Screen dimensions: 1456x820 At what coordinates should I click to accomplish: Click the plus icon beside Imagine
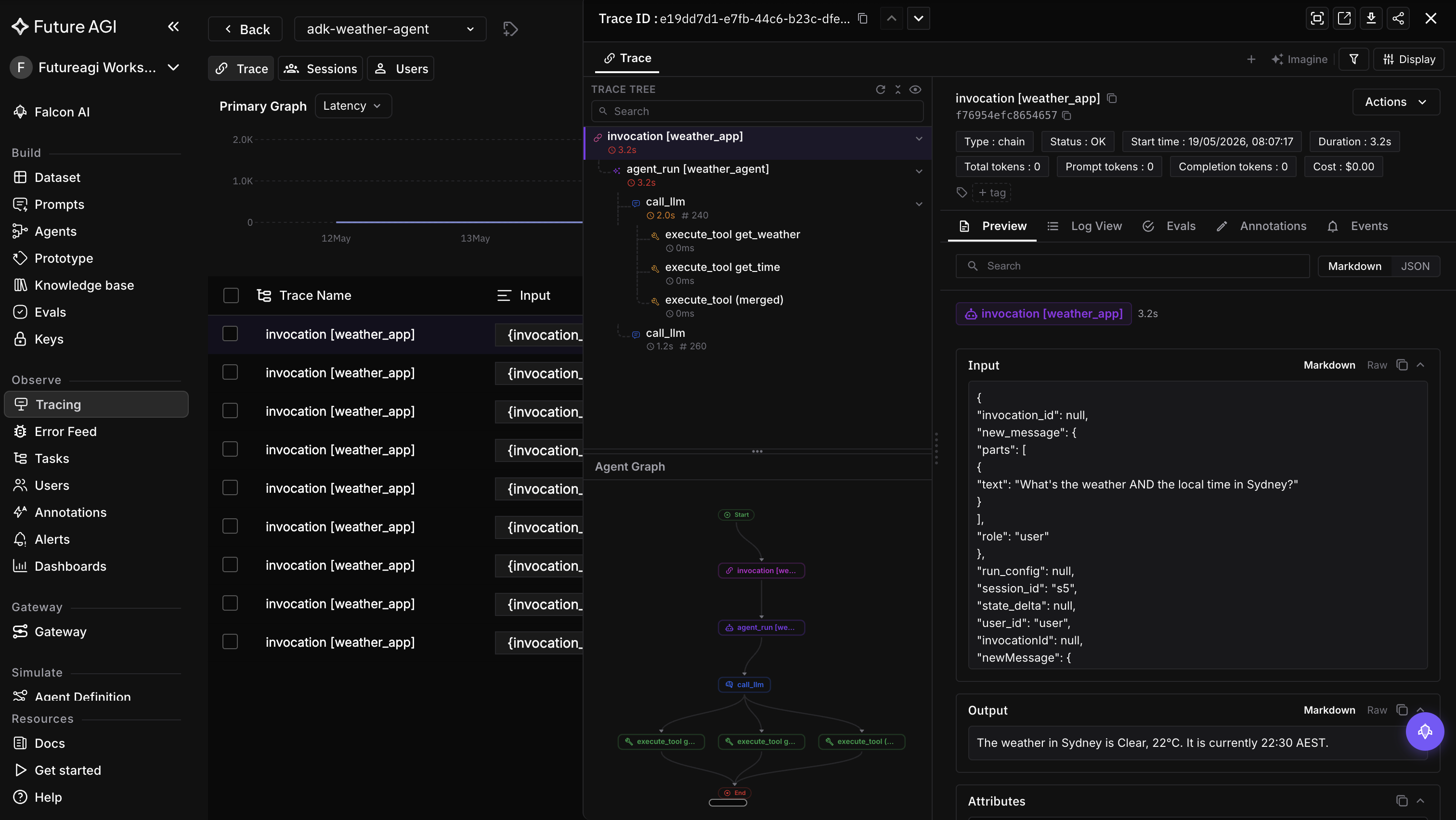1251,59
